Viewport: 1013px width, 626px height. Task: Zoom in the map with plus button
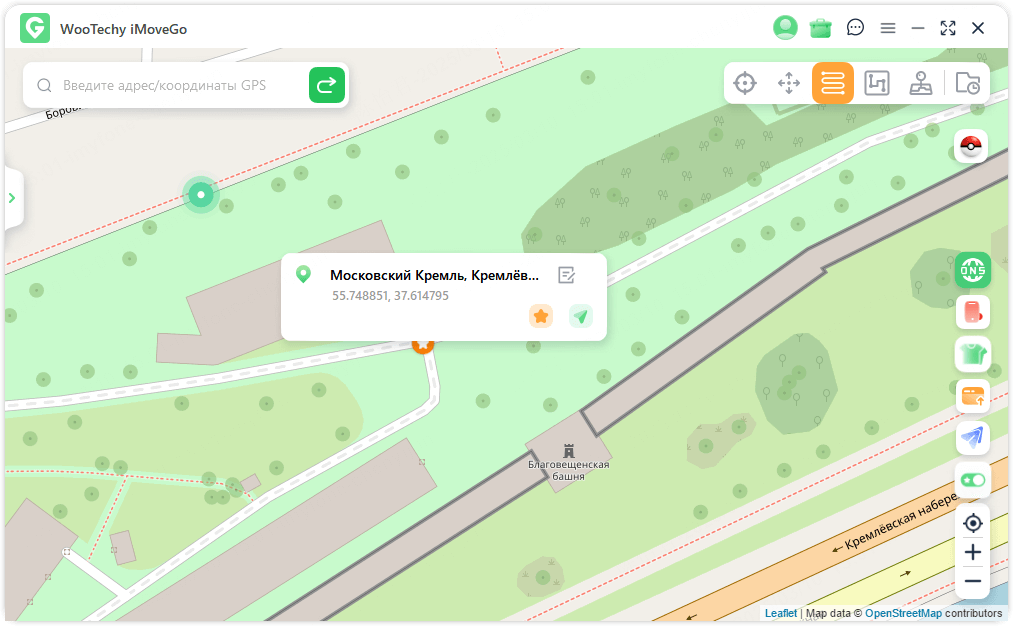[972, 552]
